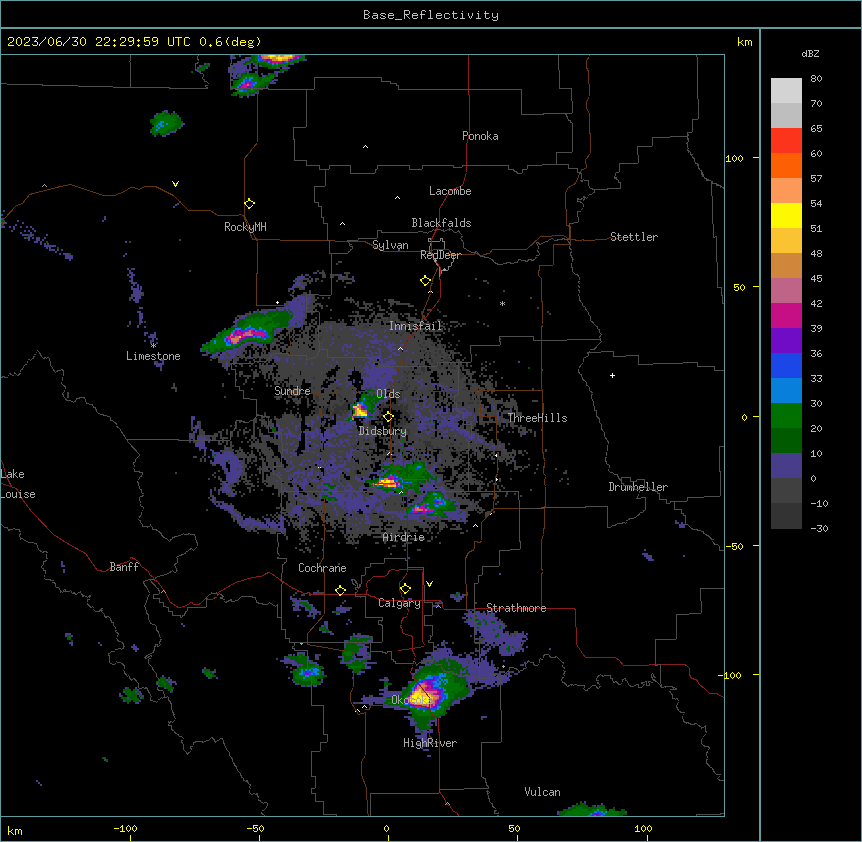Select the Olds label
Image resolution: width=862 pixels, height=842 pixels.
click(x=388, y=394)
